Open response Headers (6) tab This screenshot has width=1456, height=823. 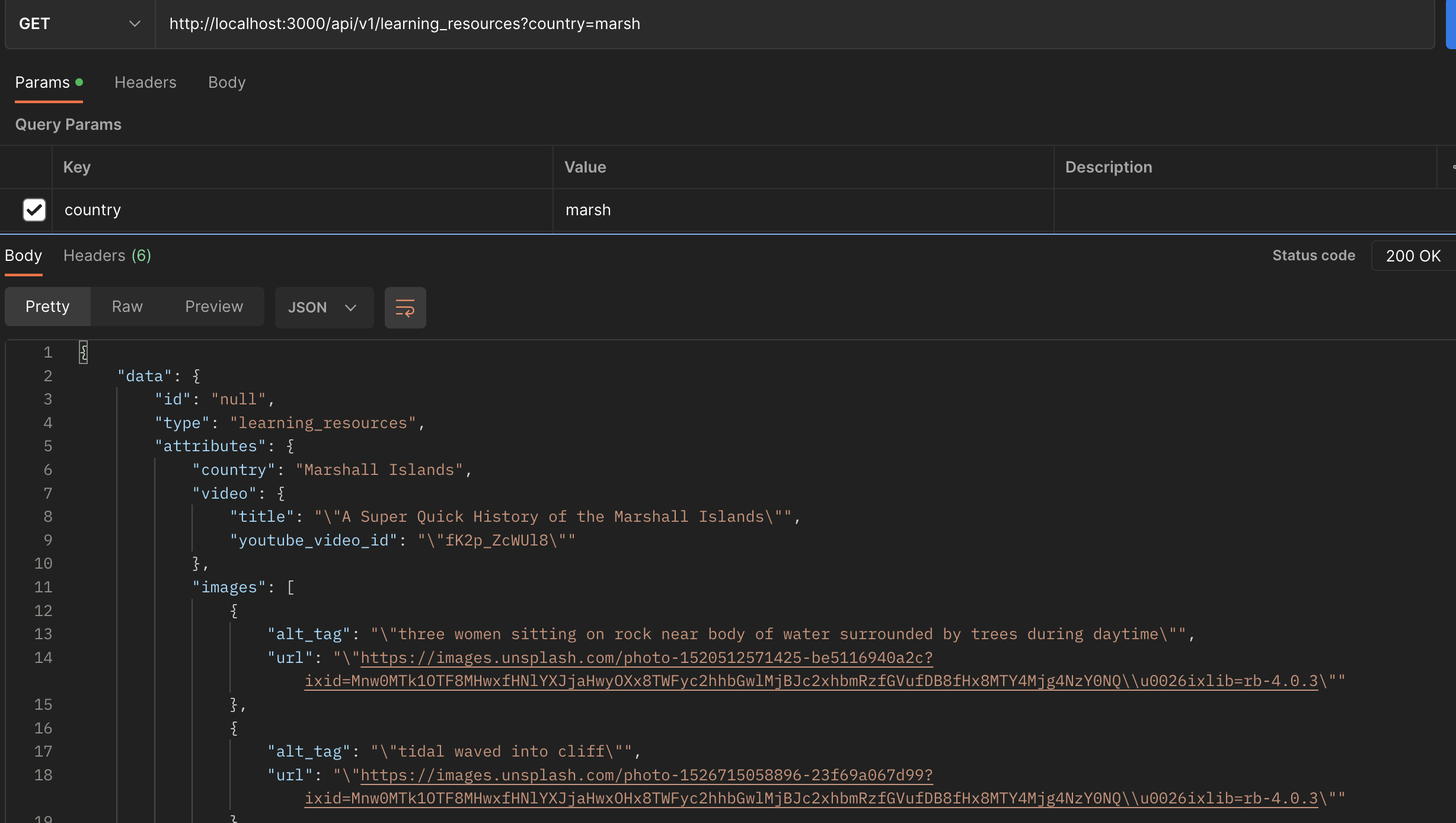[x=107, y=256]
